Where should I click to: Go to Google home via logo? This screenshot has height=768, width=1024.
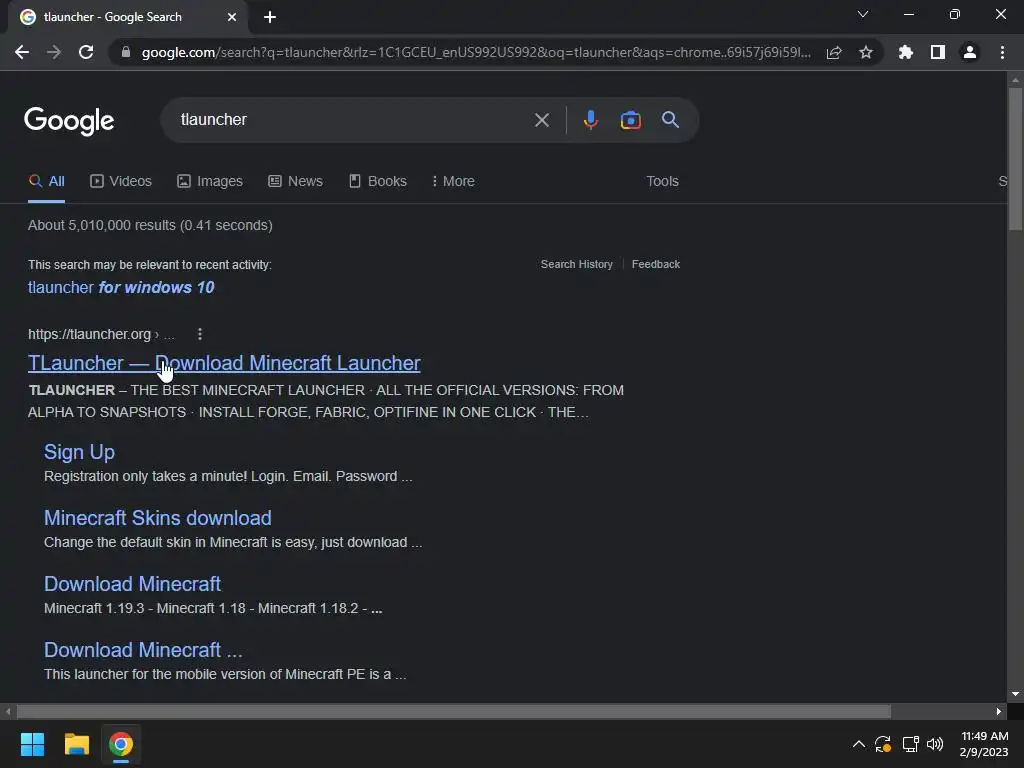69,121
